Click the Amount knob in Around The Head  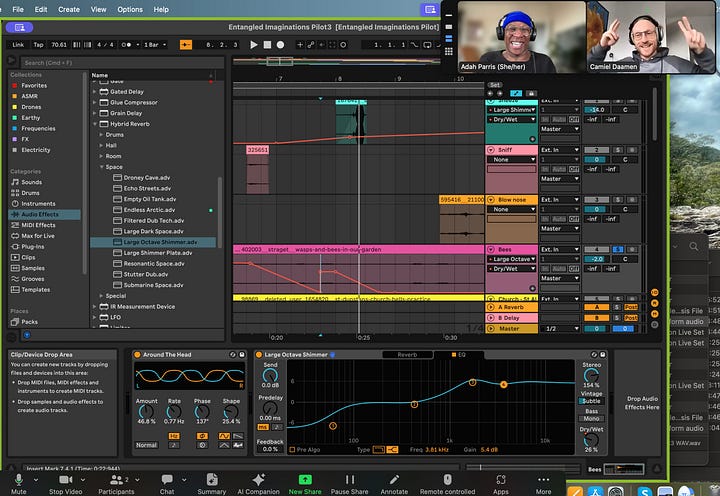pos(146,412)
